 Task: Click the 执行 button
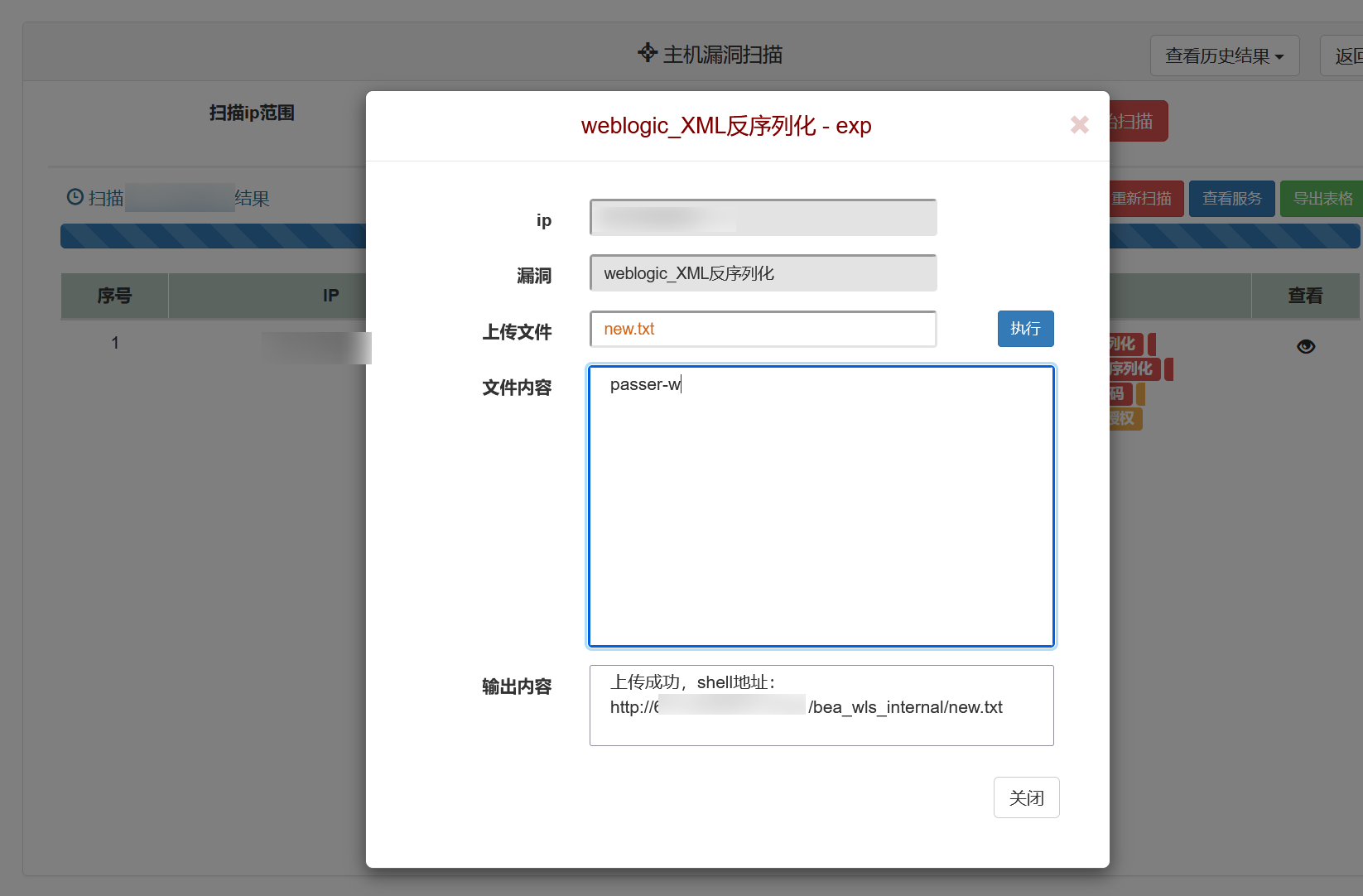point(1025,329)
